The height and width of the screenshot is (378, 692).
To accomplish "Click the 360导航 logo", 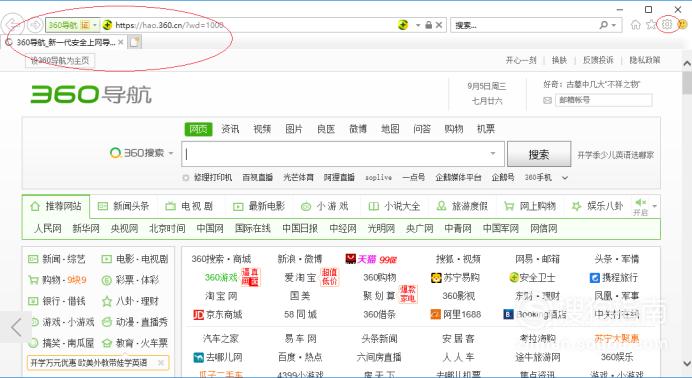I will [91, 94].
